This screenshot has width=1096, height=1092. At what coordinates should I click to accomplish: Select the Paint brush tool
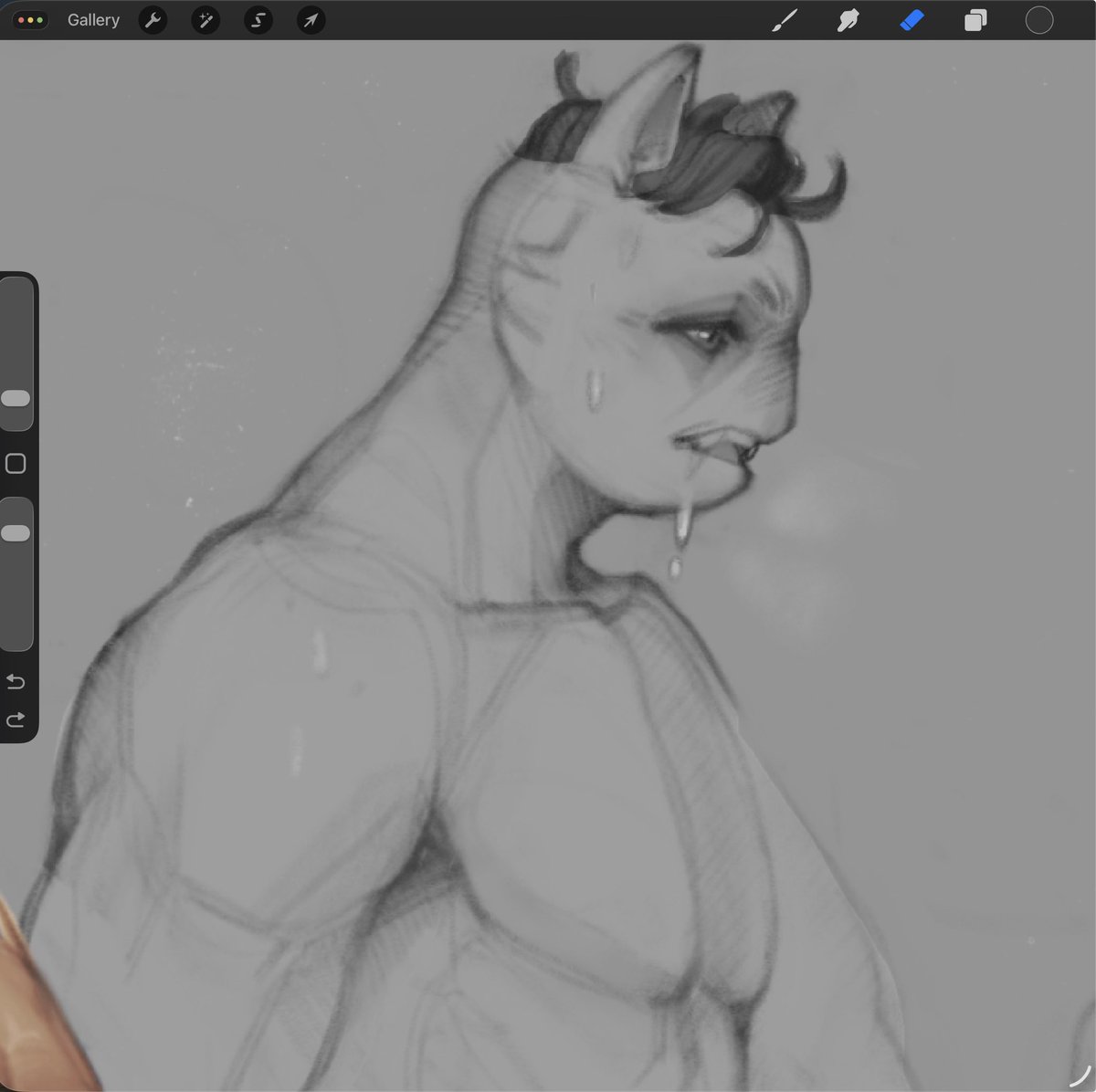pos(785,20)
